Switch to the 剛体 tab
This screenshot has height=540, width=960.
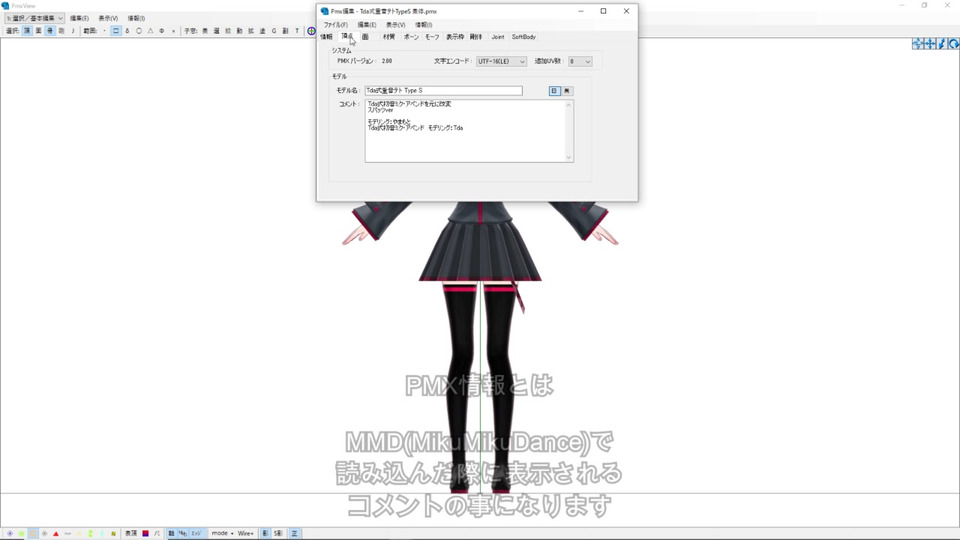point(476,37)
